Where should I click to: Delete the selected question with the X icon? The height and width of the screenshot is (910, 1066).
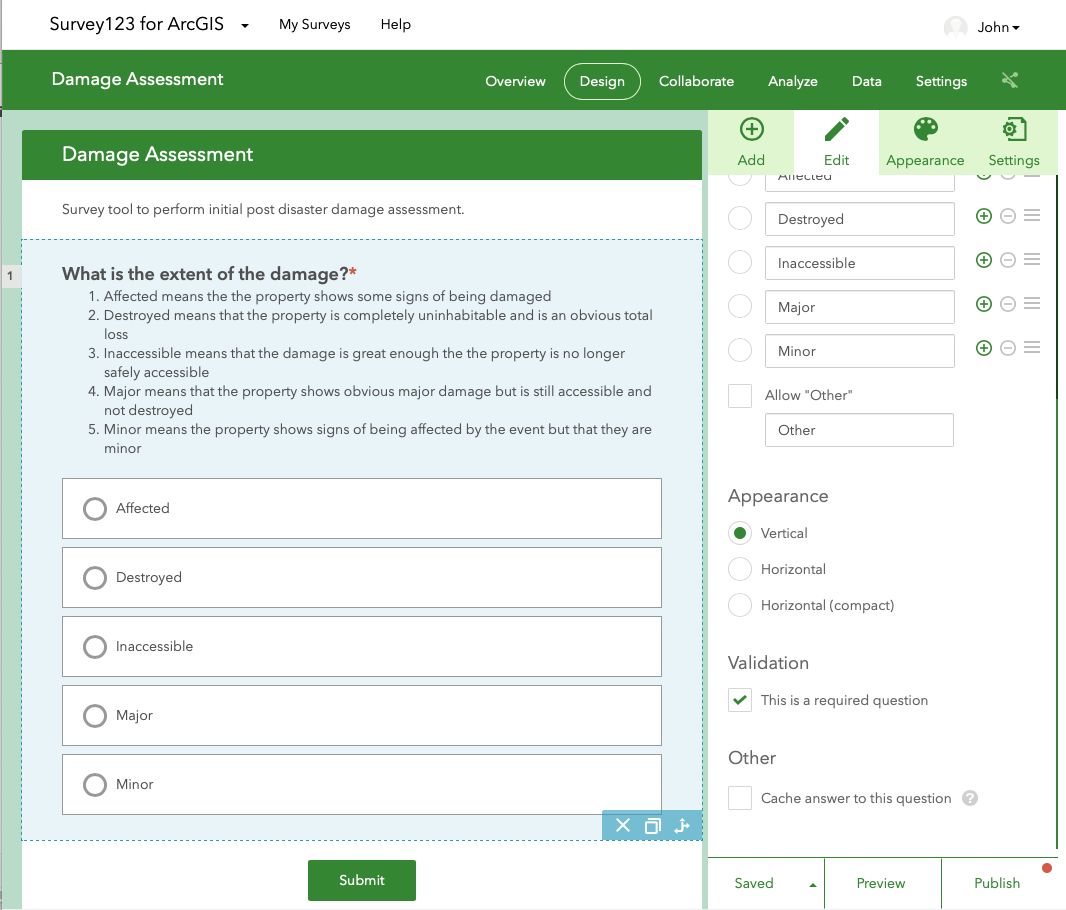(623, 826)
